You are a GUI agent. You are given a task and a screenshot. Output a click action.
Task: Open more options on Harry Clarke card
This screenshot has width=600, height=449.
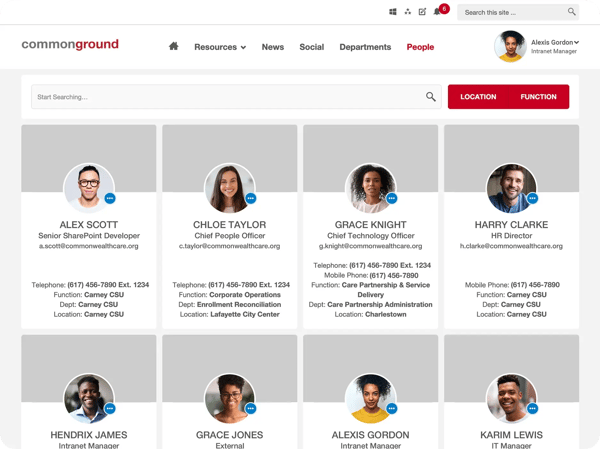[x=532, y=198]
